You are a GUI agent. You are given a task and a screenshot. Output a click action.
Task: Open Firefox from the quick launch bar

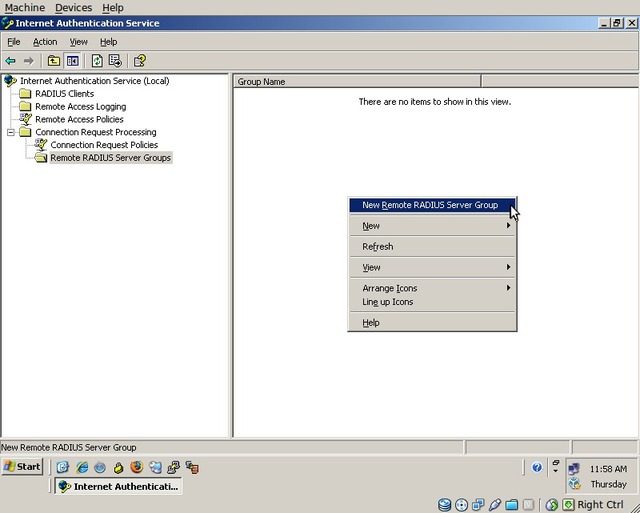(x=136, y=467)
